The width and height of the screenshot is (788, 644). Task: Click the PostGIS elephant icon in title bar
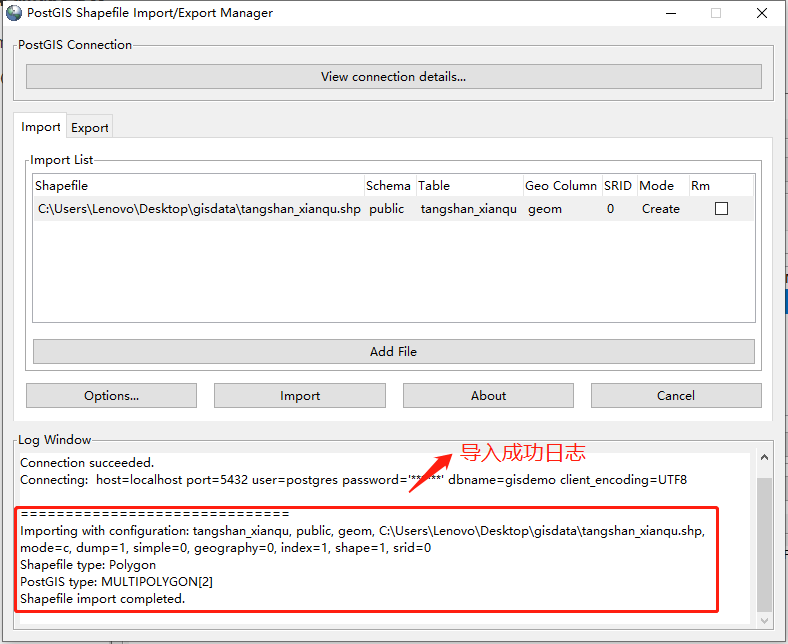[x=14, y=13]
